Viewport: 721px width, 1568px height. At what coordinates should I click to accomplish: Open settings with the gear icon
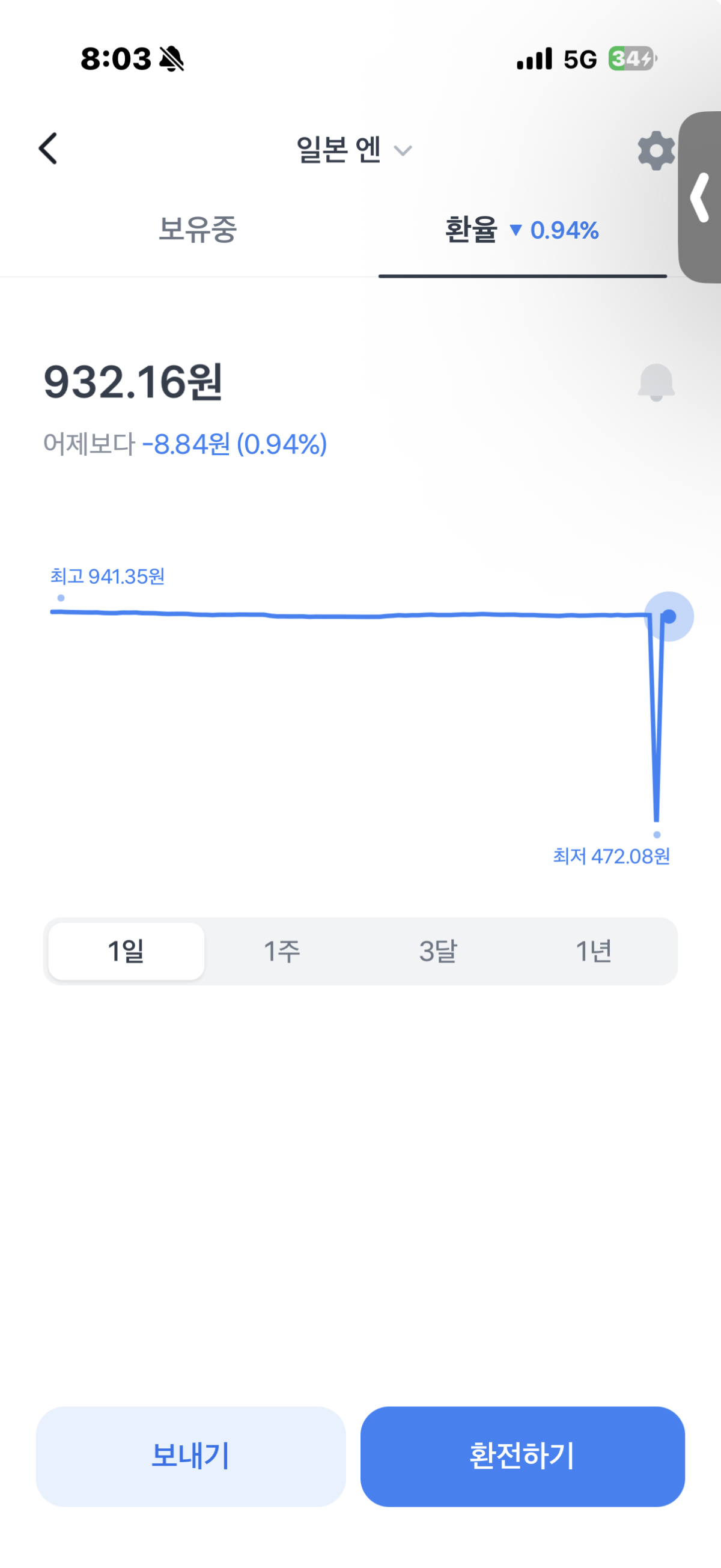coord(656,150)
